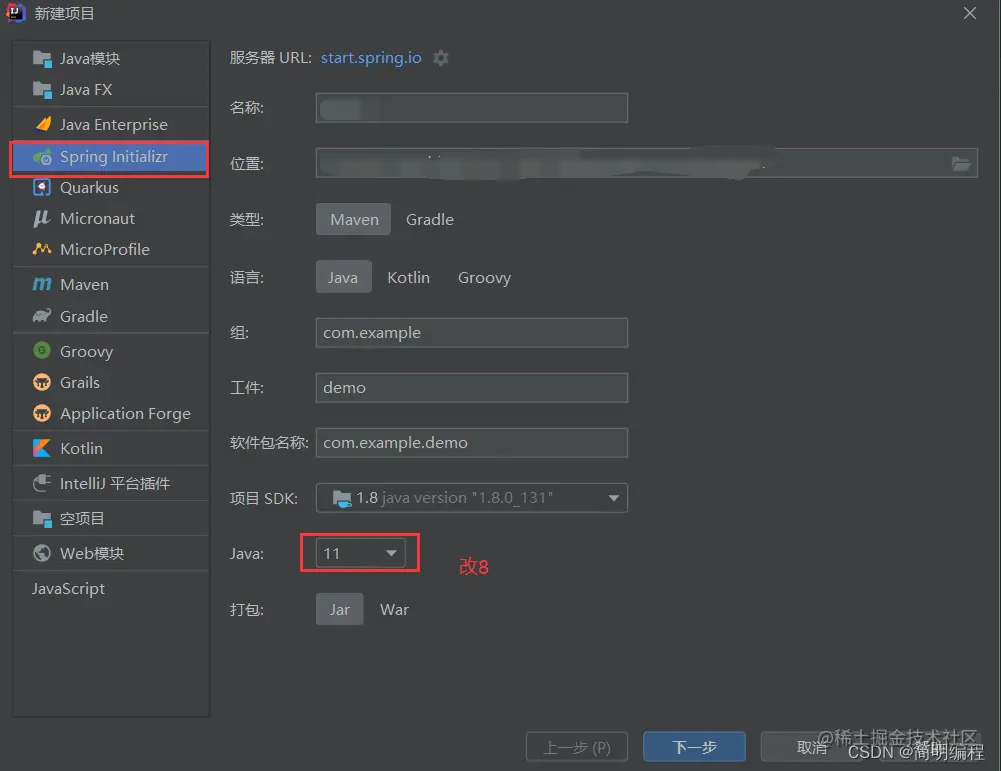Select Gradle as the build type
The height and width of the screenshot is (771, 1001).
coord(429,219)
